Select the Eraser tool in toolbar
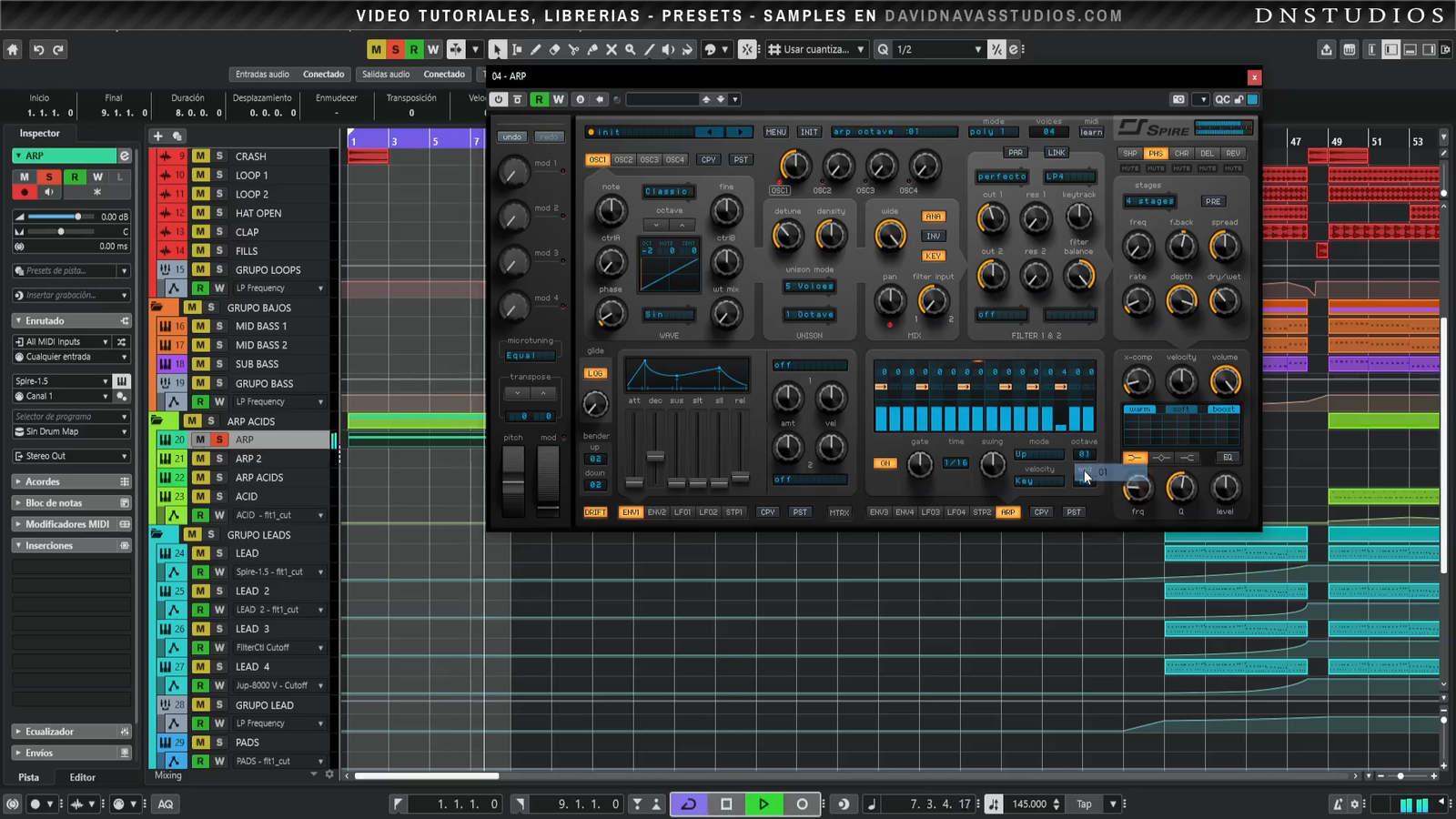The image size is (1456, 819). (x=554, y=49)
